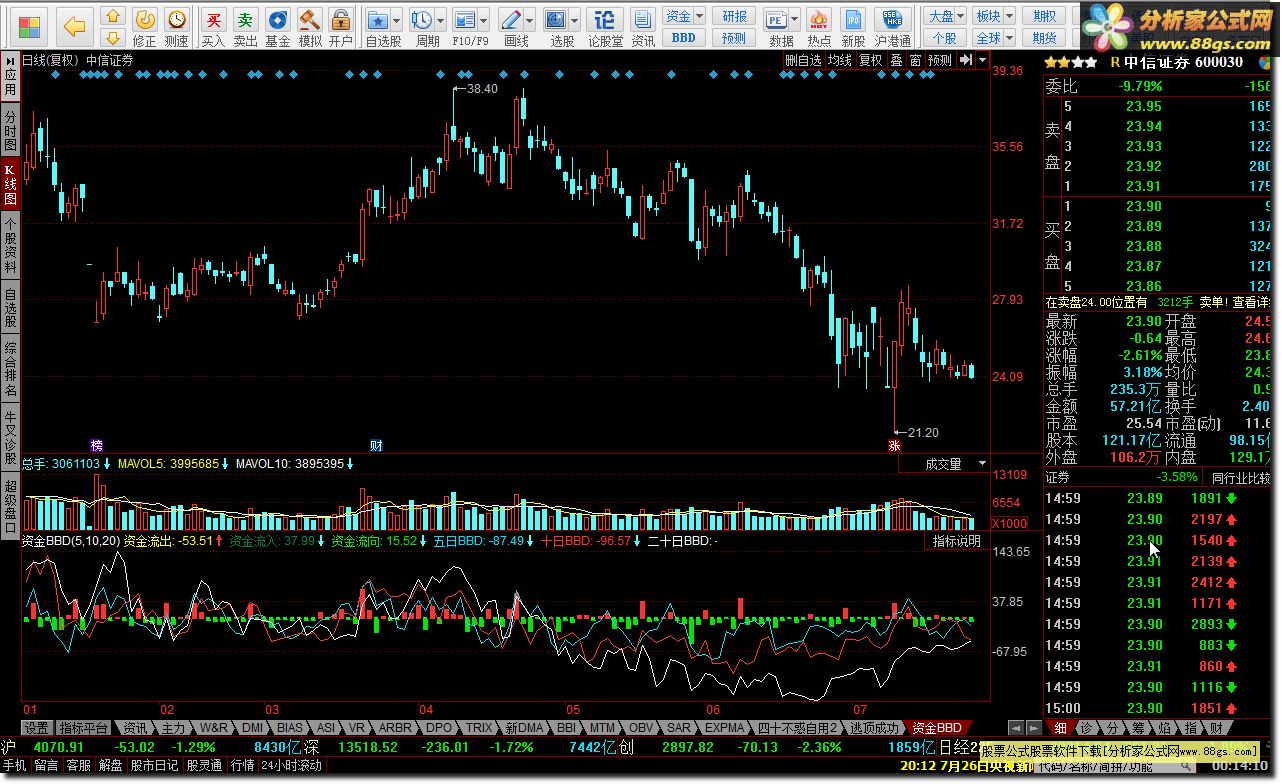
Task: Open the 基金 fund icon
Action: (x=278, y=26)
